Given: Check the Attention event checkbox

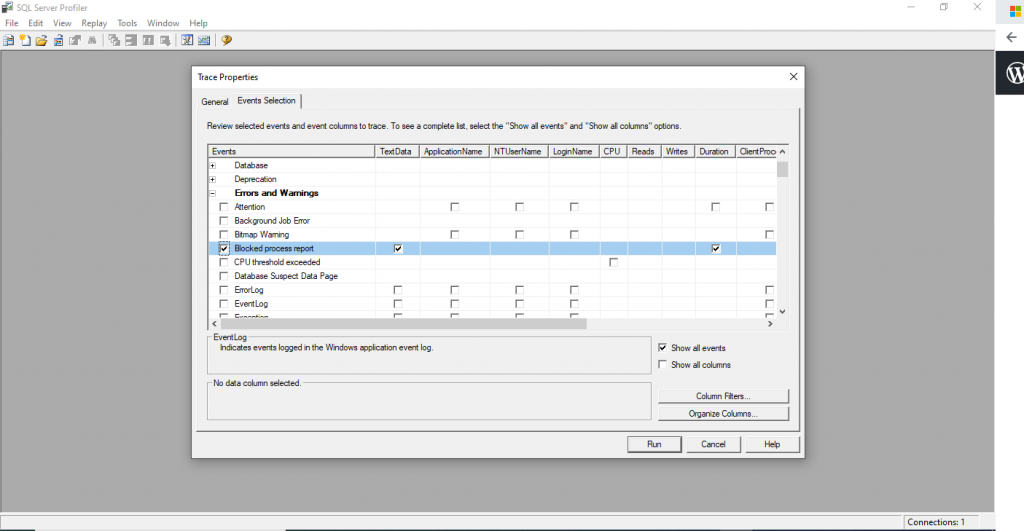Looking at the screenshot, I should (224, 207).
